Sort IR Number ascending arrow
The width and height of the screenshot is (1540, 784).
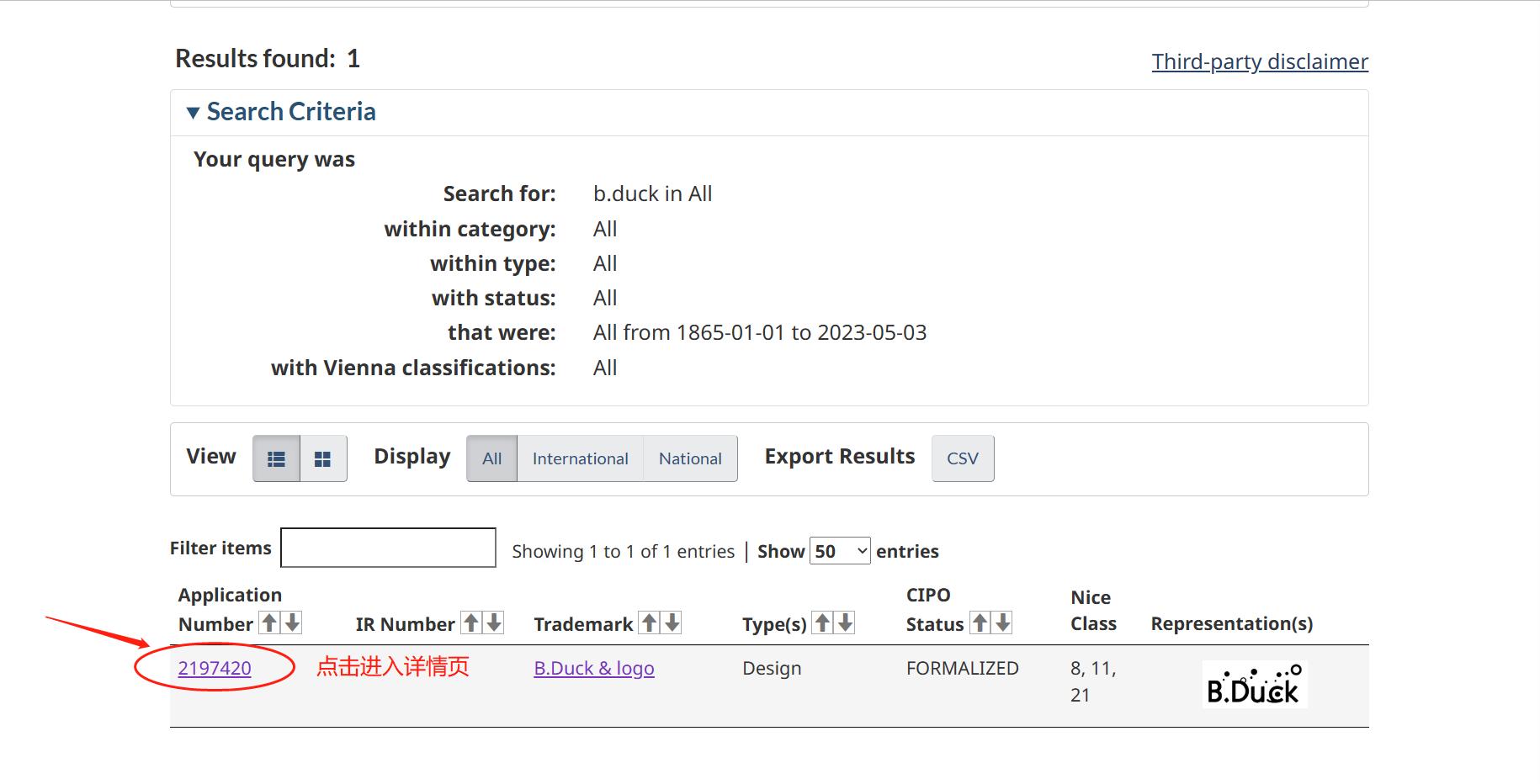471,623
